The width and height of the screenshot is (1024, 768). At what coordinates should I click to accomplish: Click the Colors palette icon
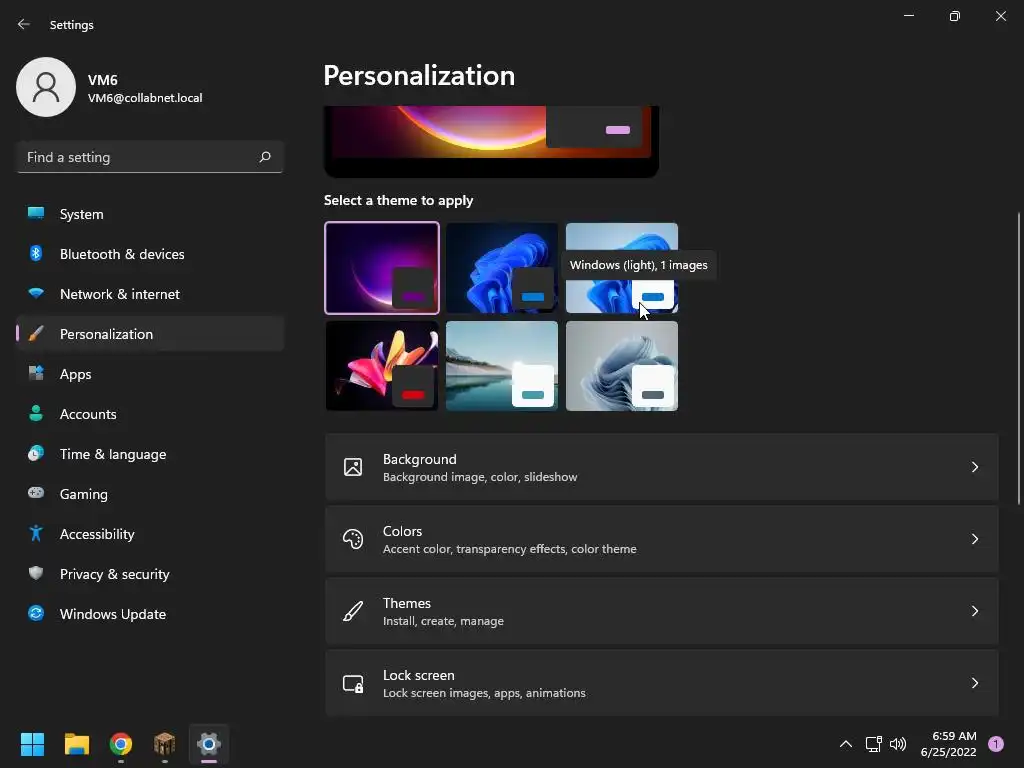(353, 539)
